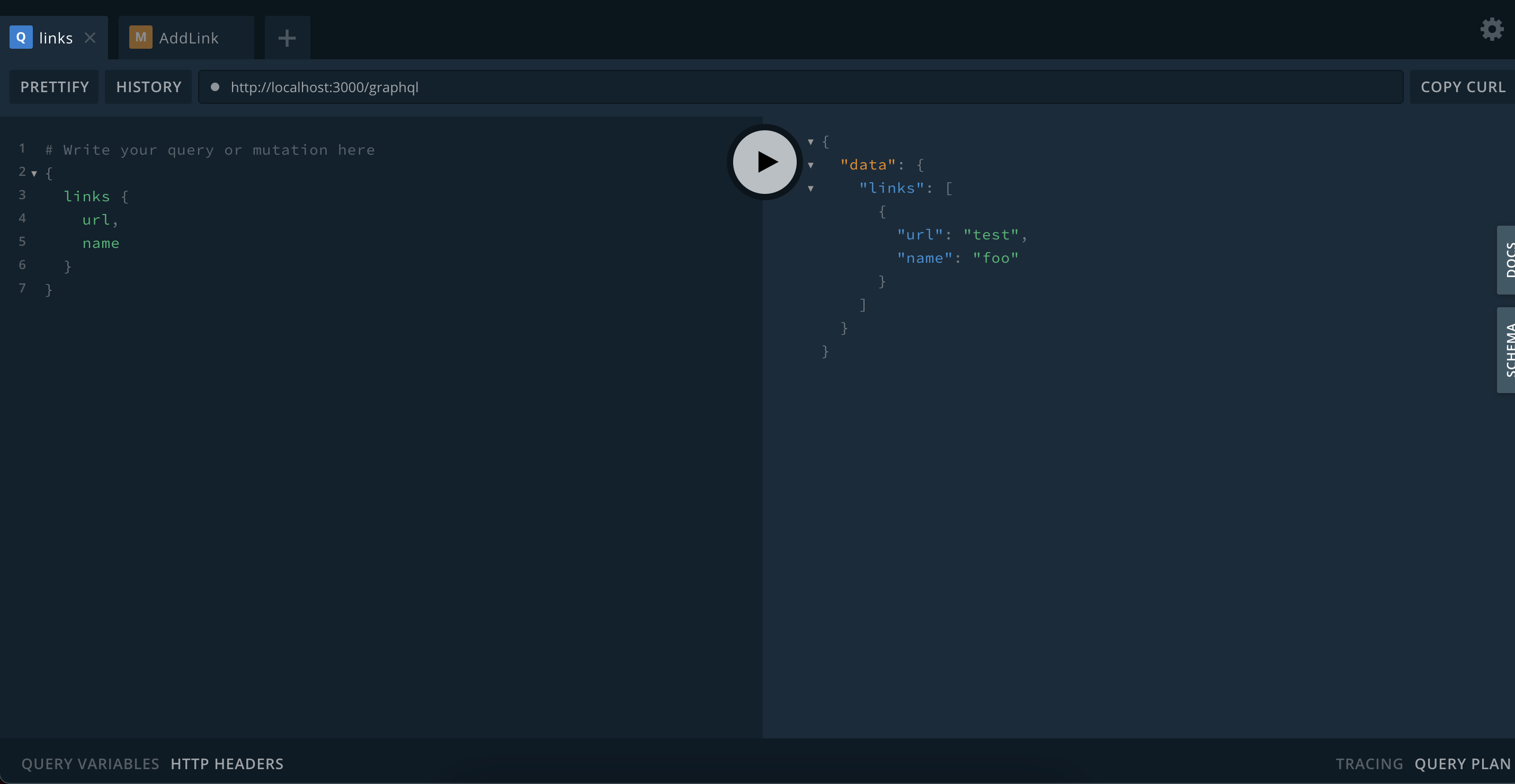Collapse the links array disclosure triangle
Viewport: 1515px width, 784px height.
[810, 188]
